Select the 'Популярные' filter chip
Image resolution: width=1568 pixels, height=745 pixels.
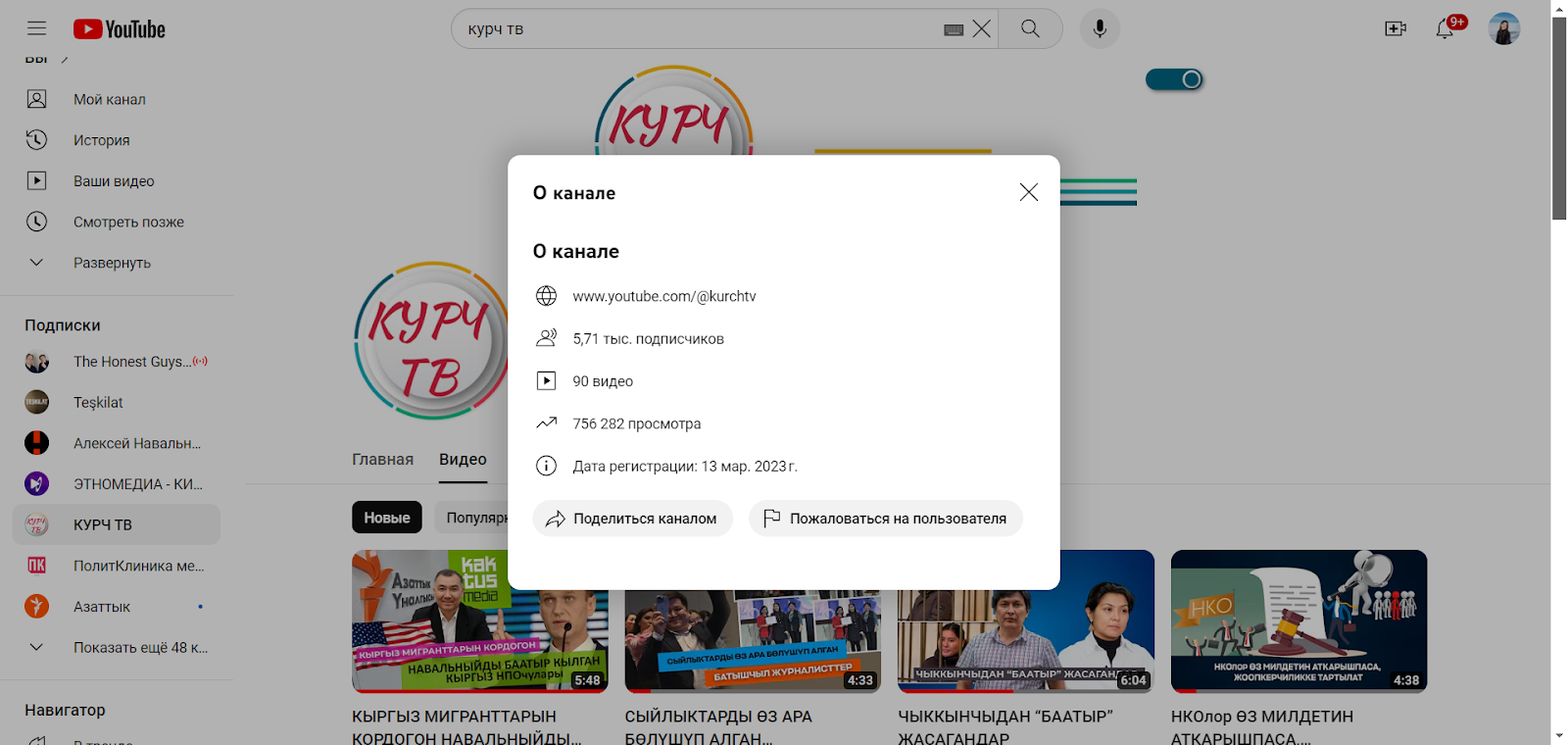472,518
